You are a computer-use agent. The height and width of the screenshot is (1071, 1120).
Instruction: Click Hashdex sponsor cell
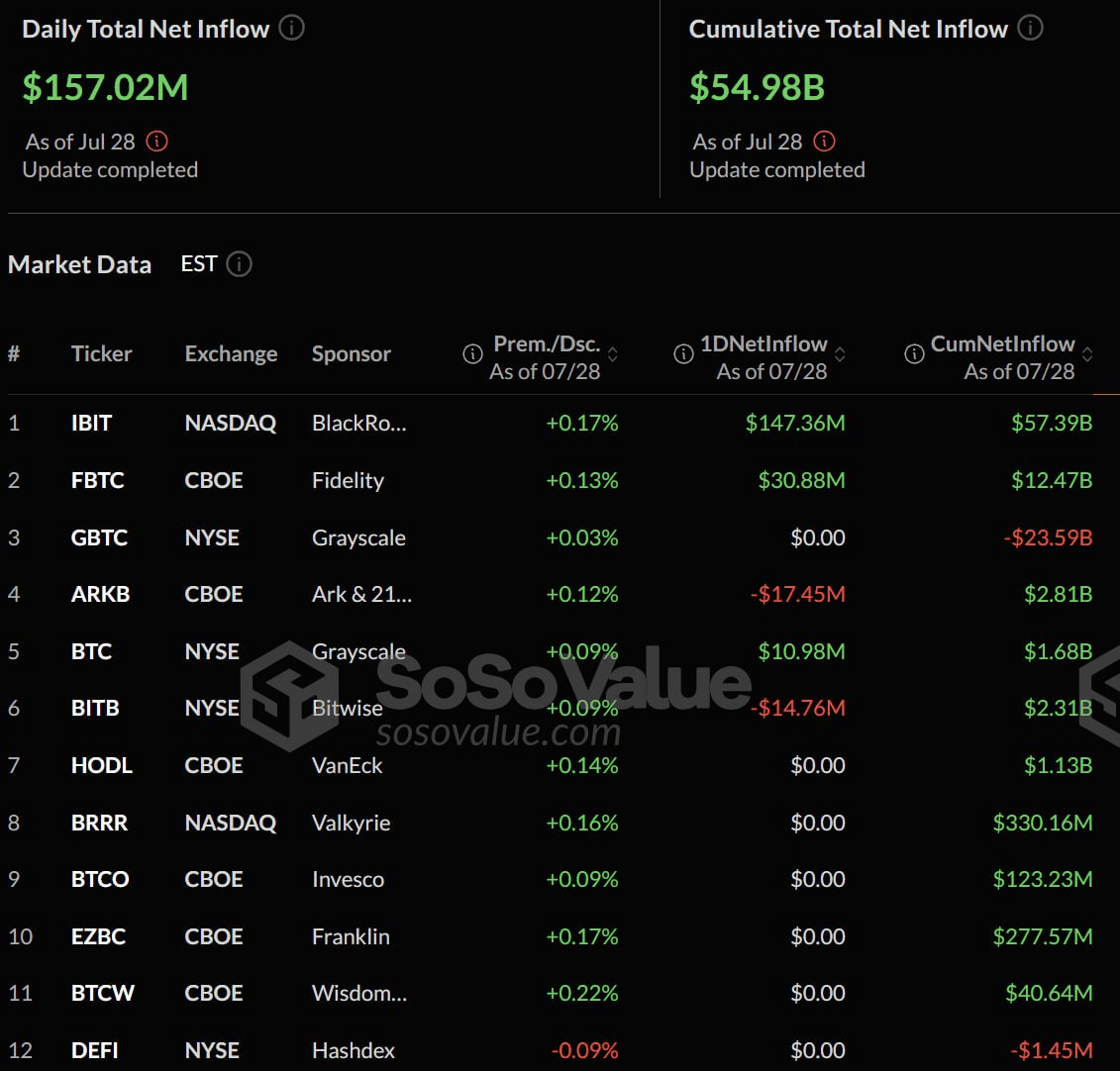[x=354, y=1050]
